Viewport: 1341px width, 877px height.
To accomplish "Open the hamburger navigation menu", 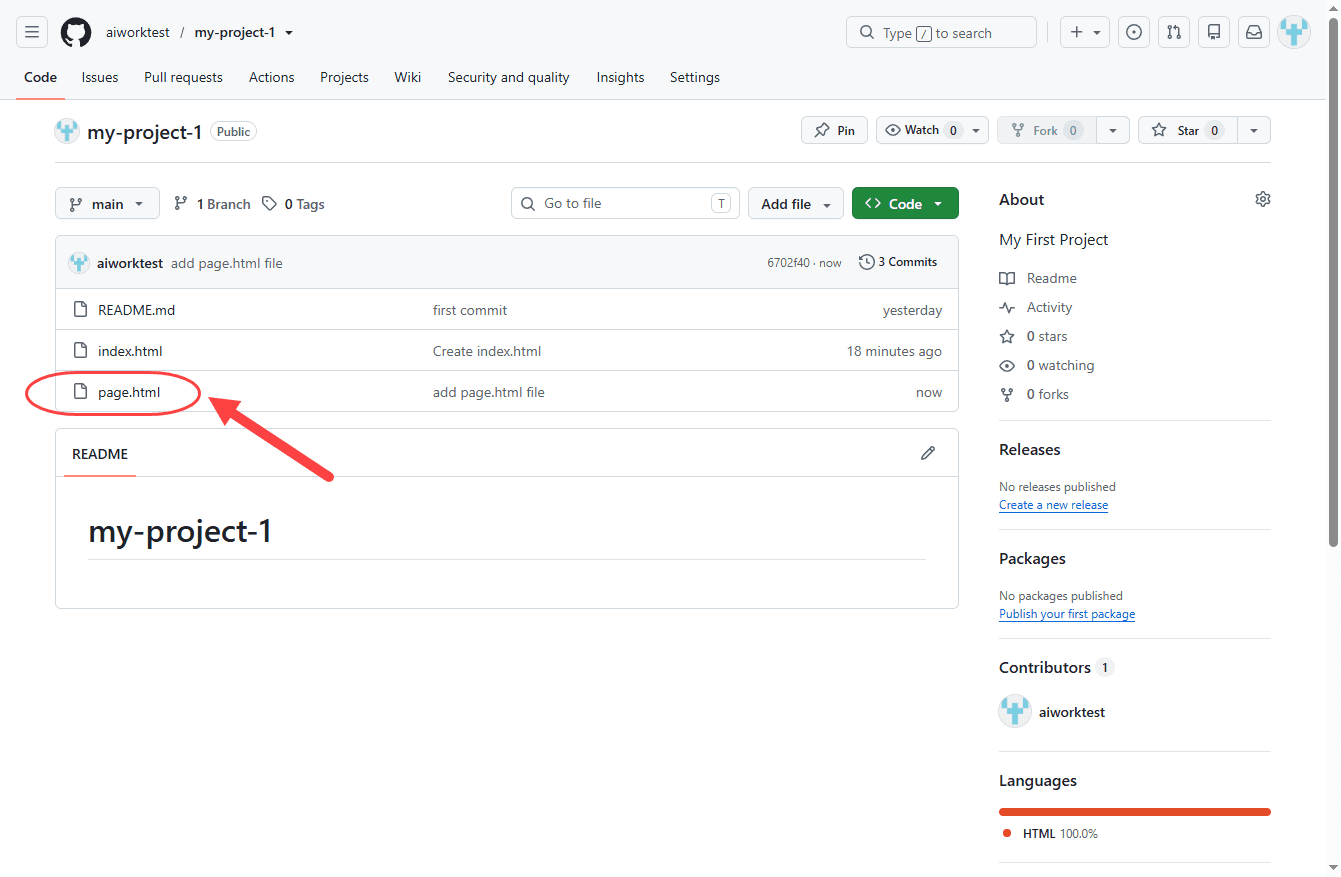I will tap(32, 32).
